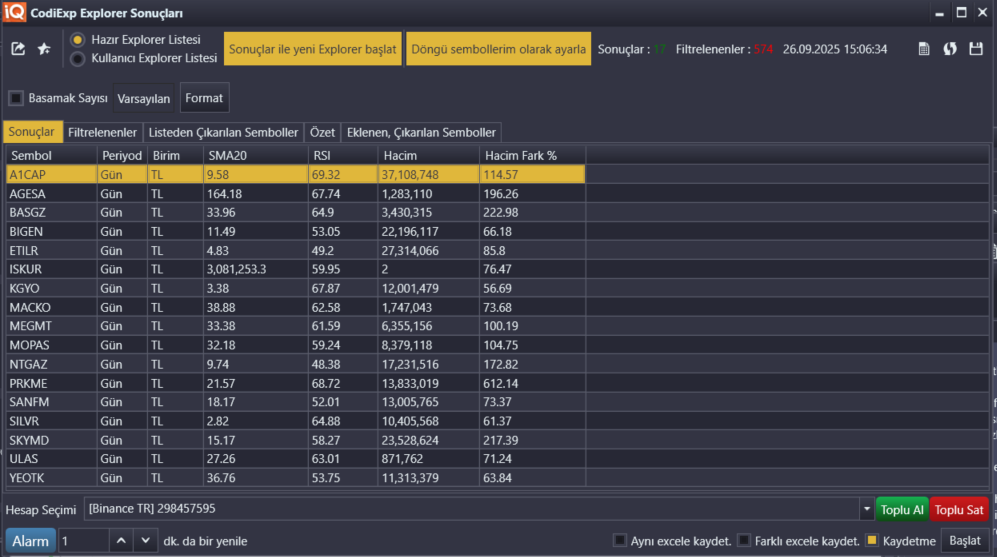
Task: Click the save disk icon
Action: tap(976, 49)
